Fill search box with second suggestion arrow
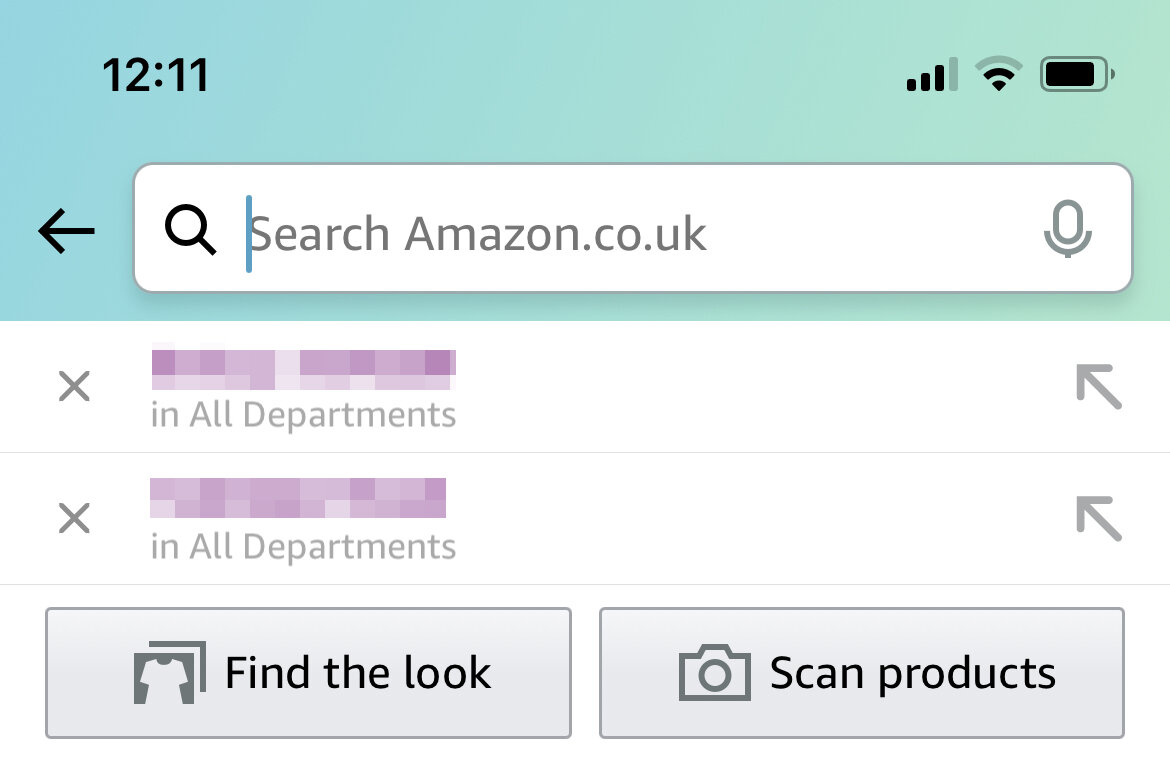The width and height of the screenshot is (1170, 763). [x=1099, y=518]
